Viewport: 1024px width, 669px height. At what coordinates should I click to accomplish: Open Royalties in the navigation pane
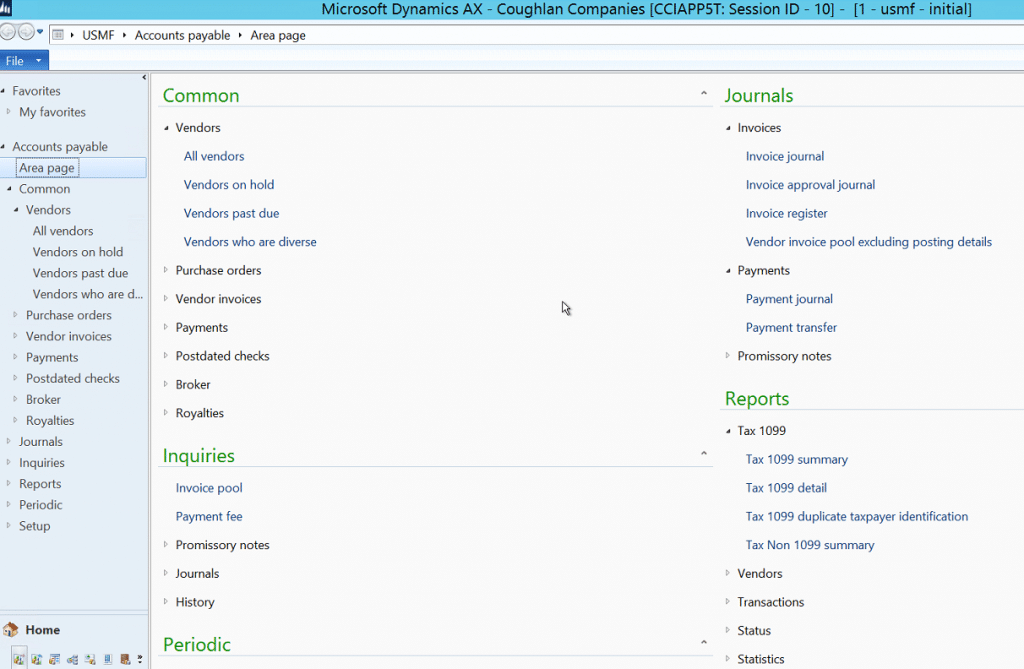pos(50,421)
